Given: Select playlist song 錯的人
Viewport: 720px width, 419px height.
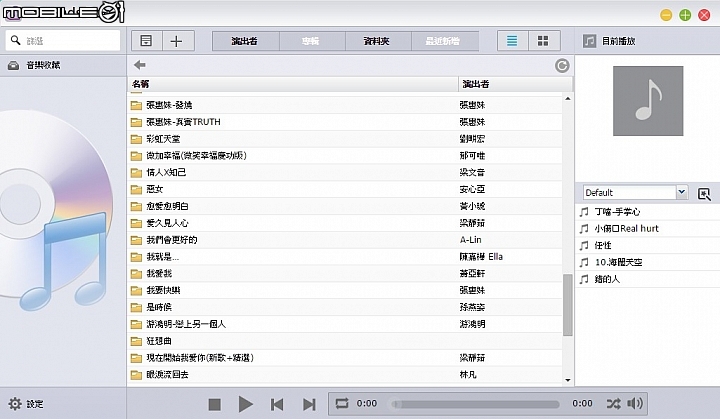Looking at the screenshot, I should pos(647,279).
